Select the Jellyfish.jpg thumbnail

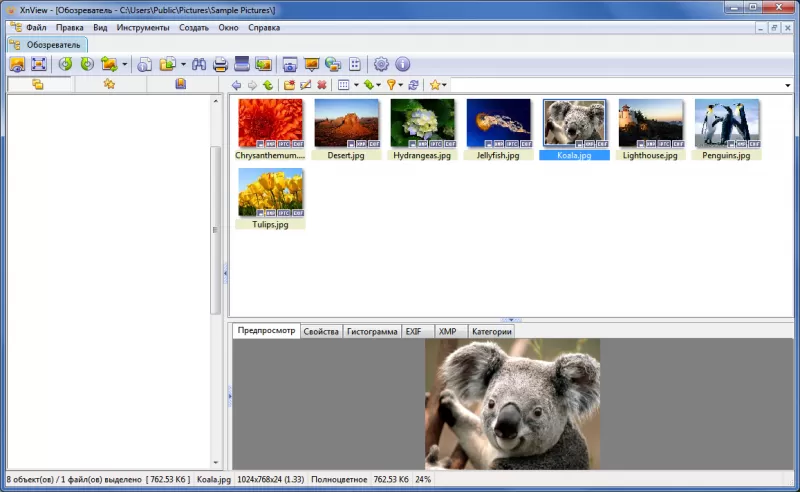[x=498, y=124]
